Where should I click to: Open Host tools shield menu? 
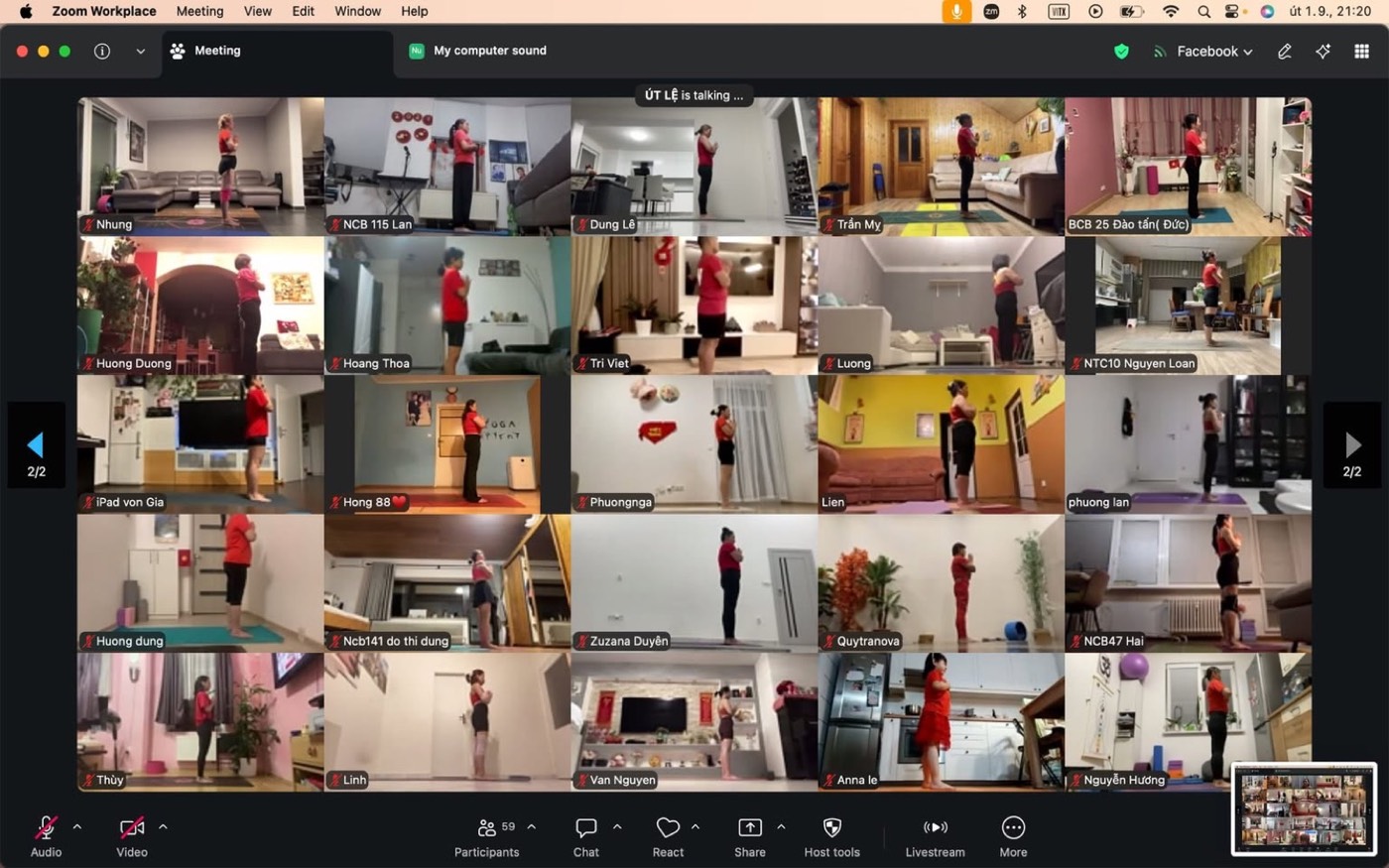[x=832, y=836]
